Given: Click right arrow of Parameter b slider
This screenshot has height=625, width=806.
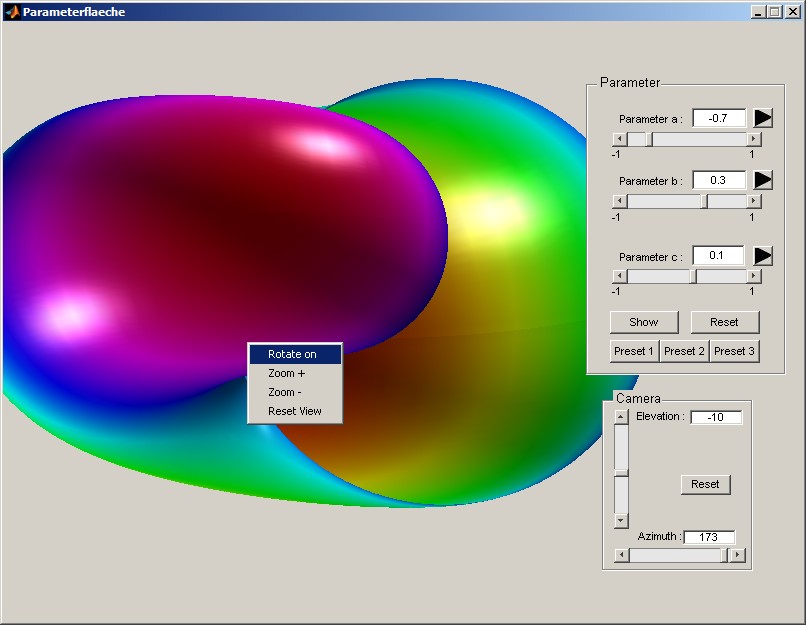Looking at the screenshot, I should 754,201.
